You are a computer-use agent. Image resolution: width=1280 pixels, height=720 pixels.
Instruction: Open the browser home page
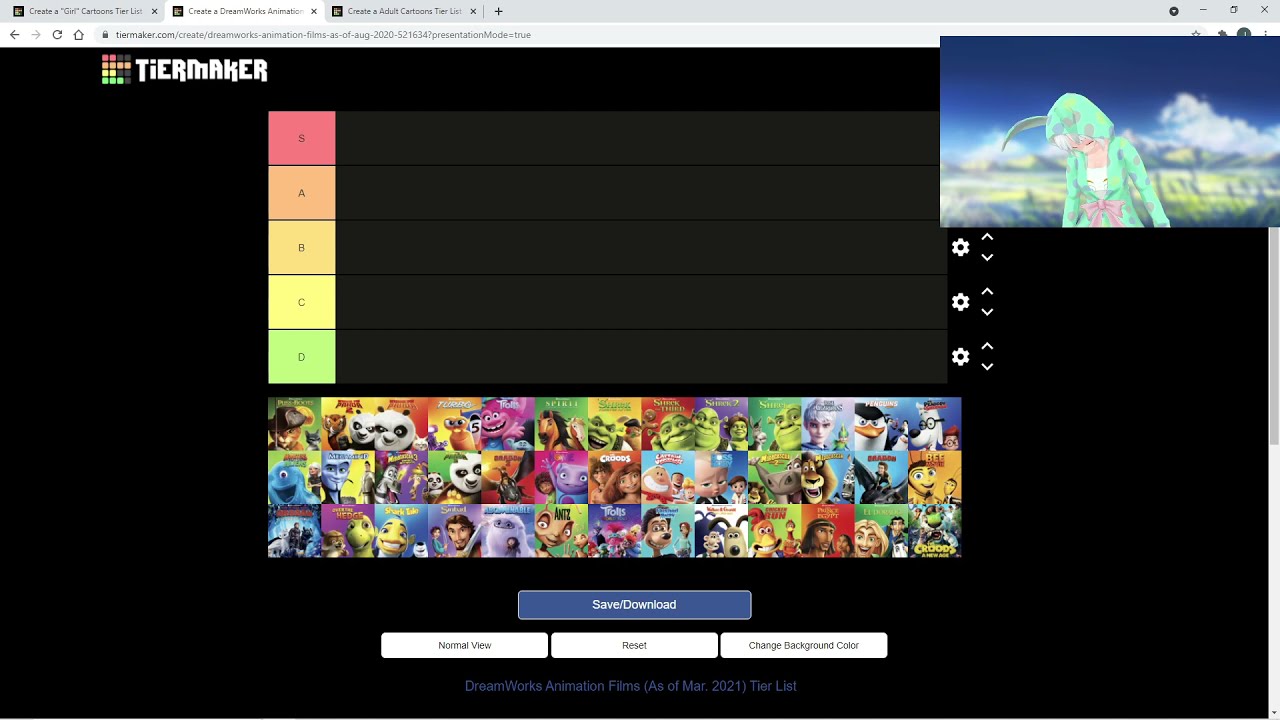point(78,34)
